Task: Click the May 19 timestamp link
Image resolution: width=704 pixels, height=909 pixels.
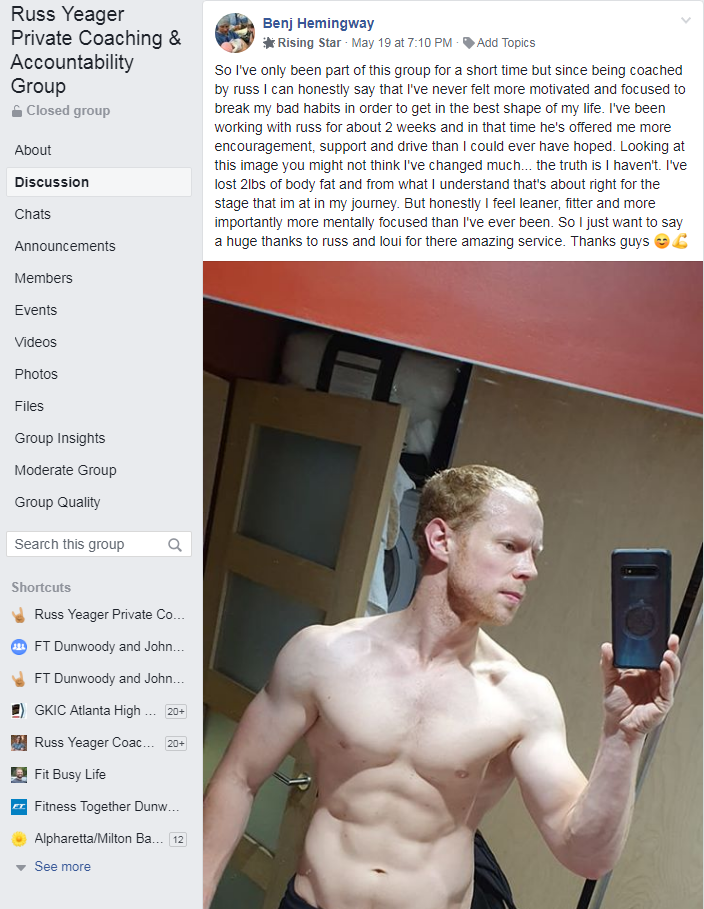Action: (402, 43)
